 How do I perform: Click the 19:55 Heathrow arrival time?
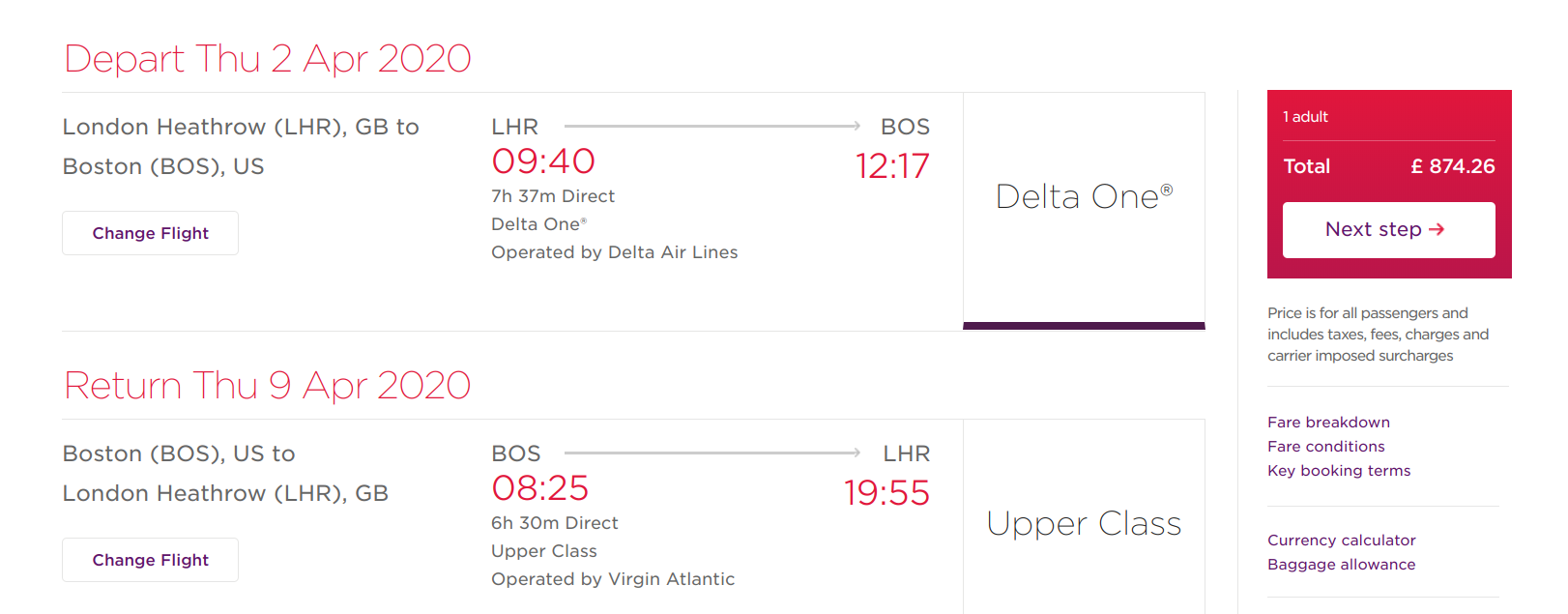point(886,493)
